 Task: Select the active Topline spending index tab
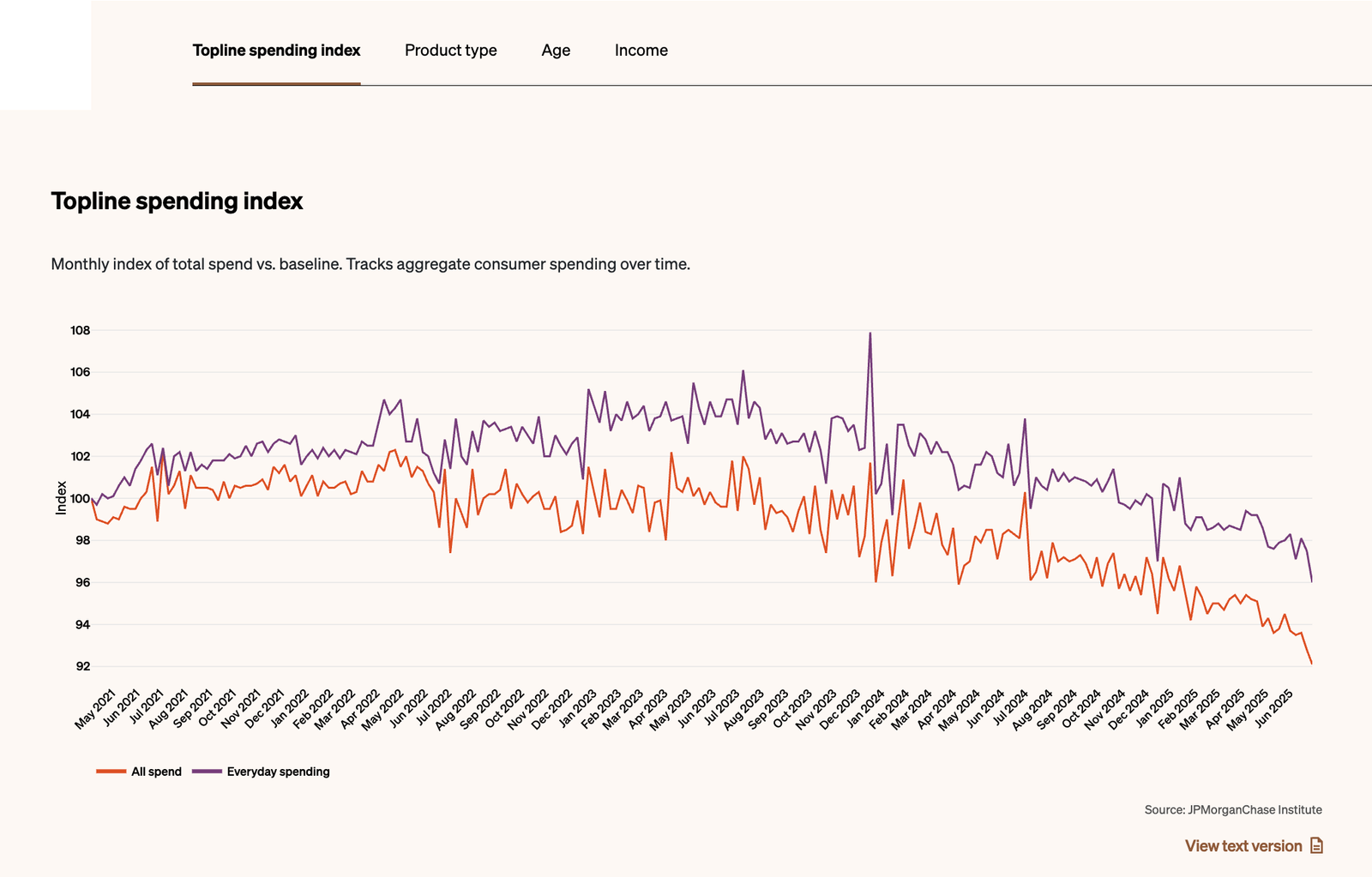coord(276,51)
